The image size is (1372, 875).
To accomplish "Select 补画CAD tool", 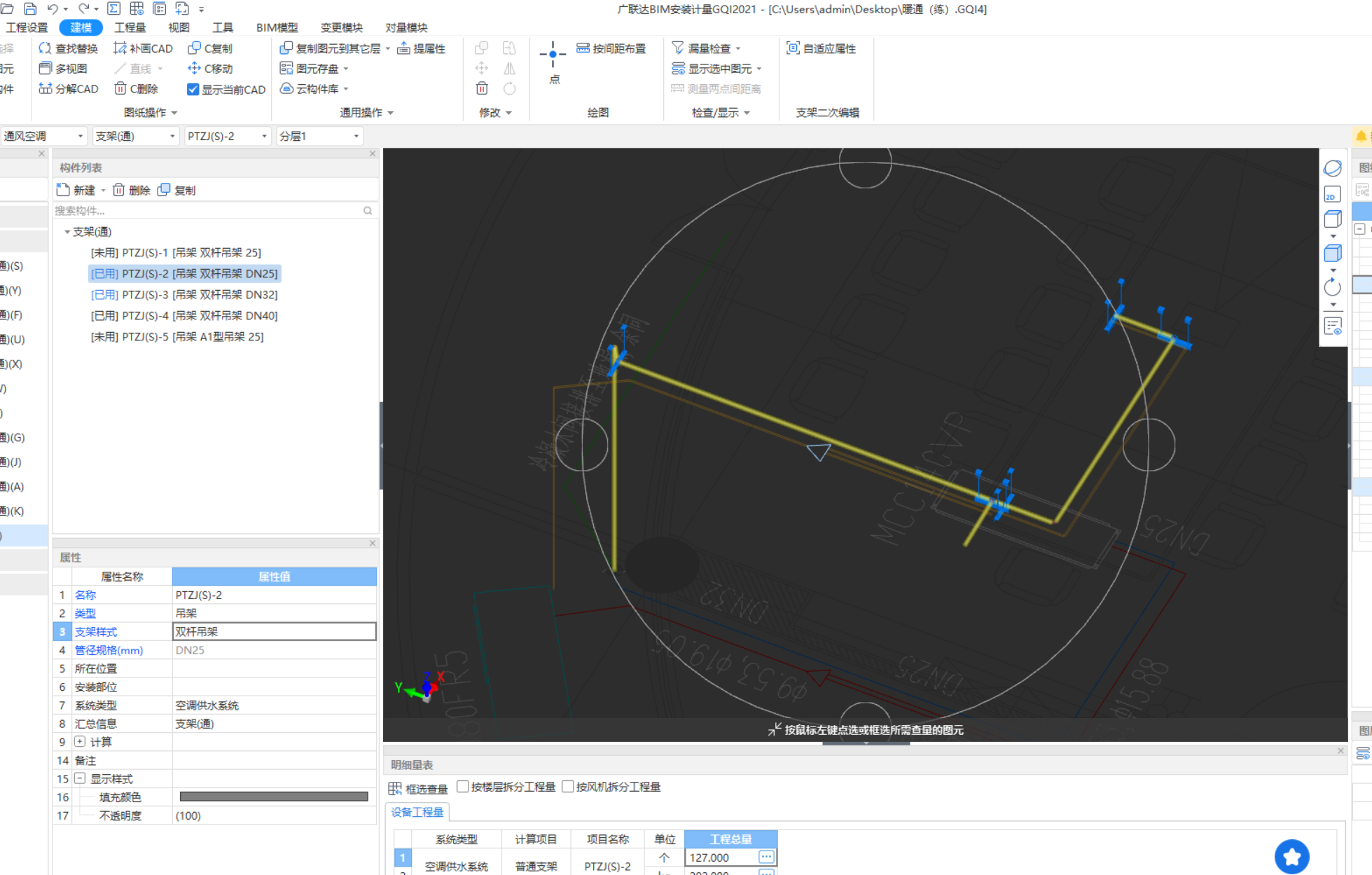I will click(143, 48).
